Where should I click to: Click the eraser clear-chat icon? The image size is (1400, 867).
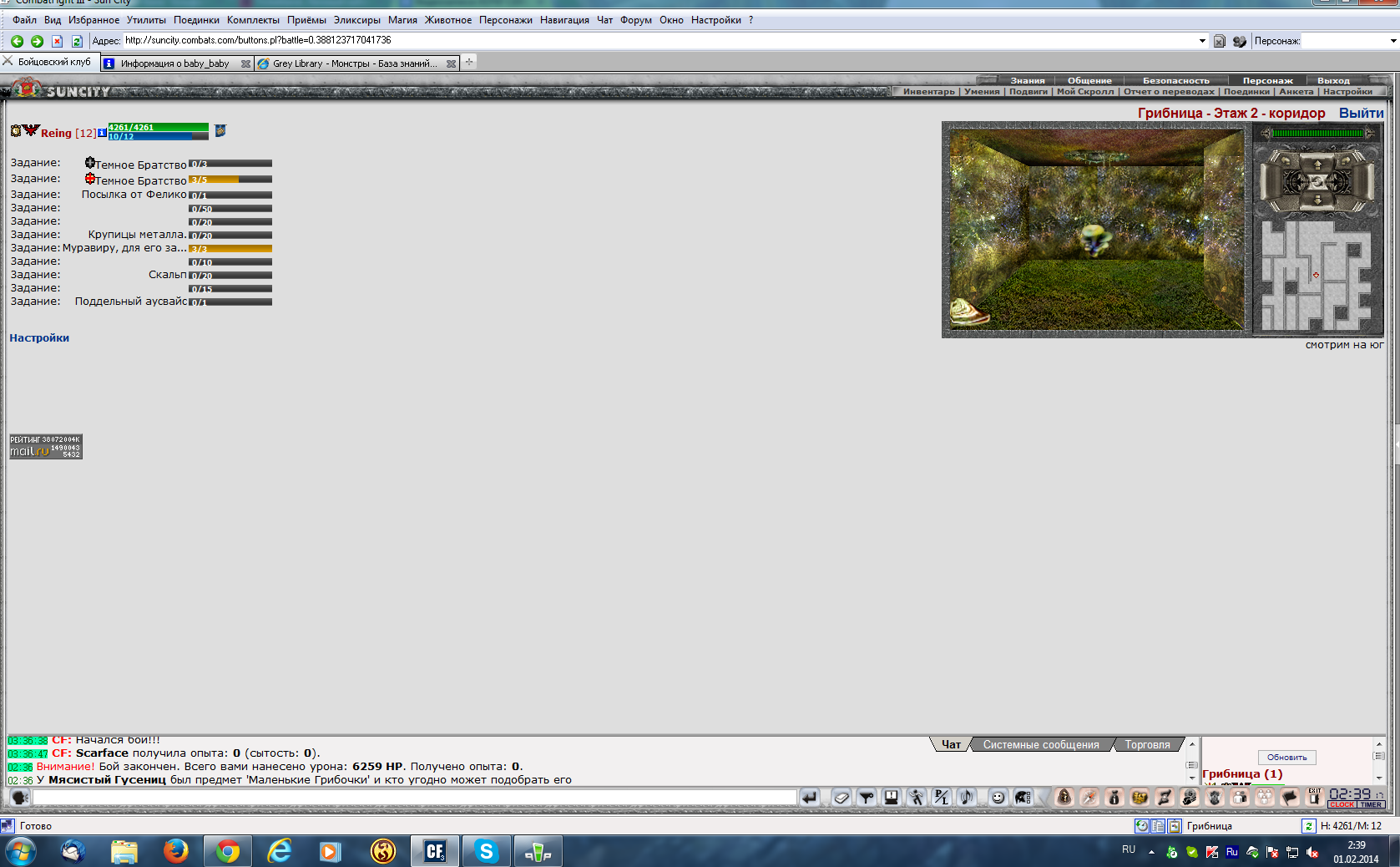[x=842, y=798]
